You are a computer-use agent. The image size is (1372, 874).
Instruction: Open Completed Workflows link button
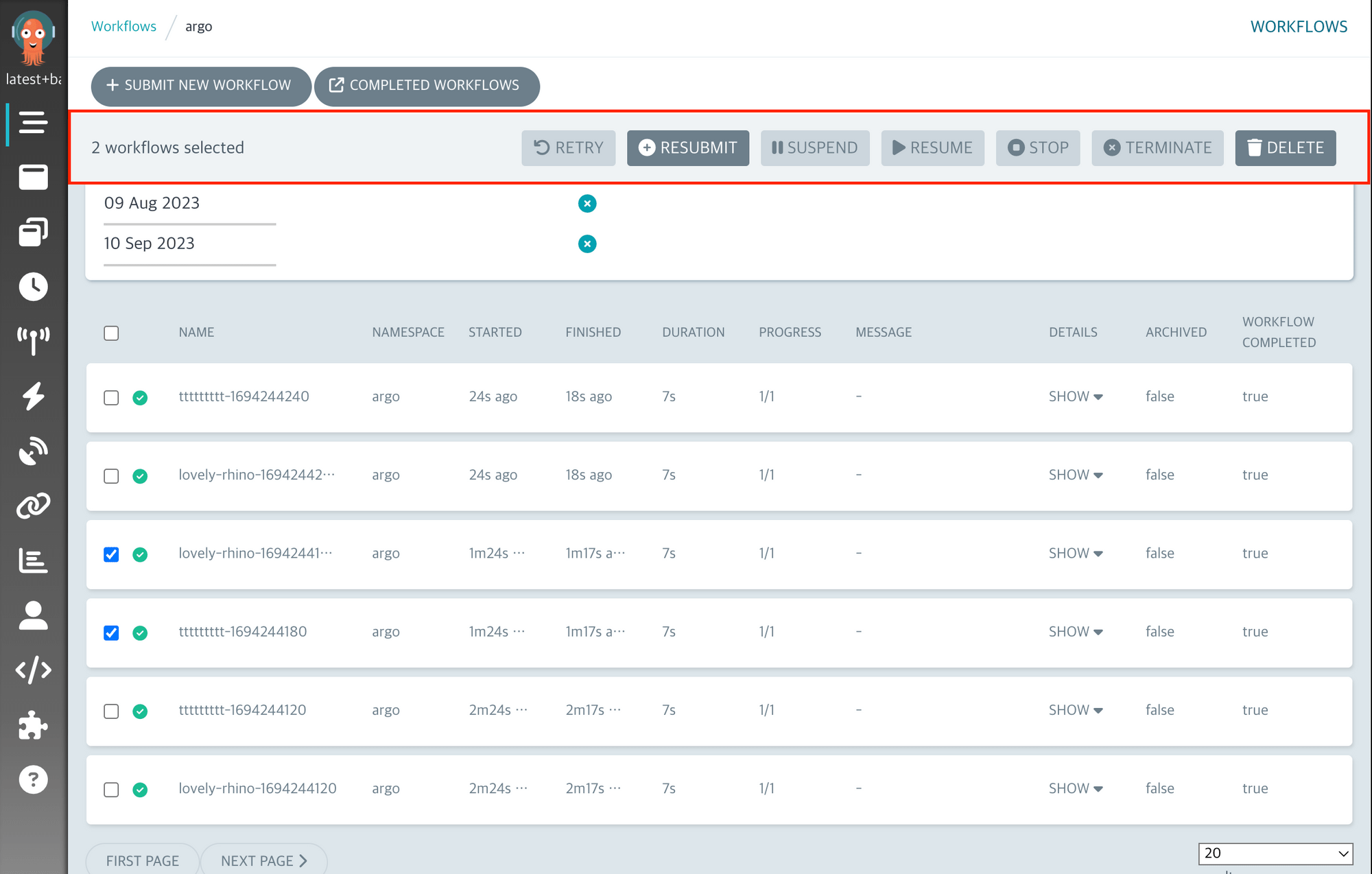click(427, 86)
